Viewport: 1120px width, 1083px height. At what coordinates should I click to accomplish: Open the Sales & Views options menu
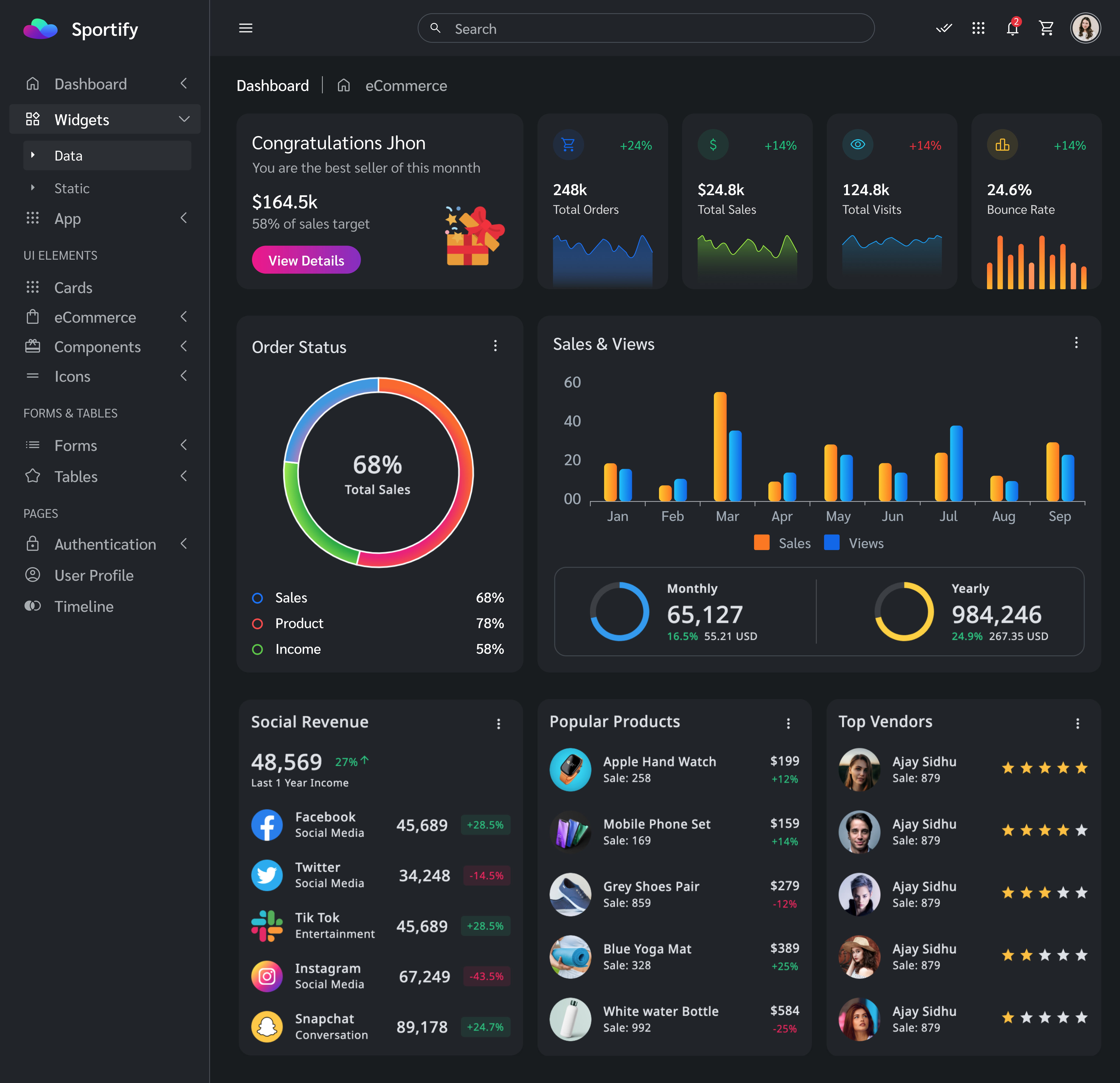[1077, 343]
